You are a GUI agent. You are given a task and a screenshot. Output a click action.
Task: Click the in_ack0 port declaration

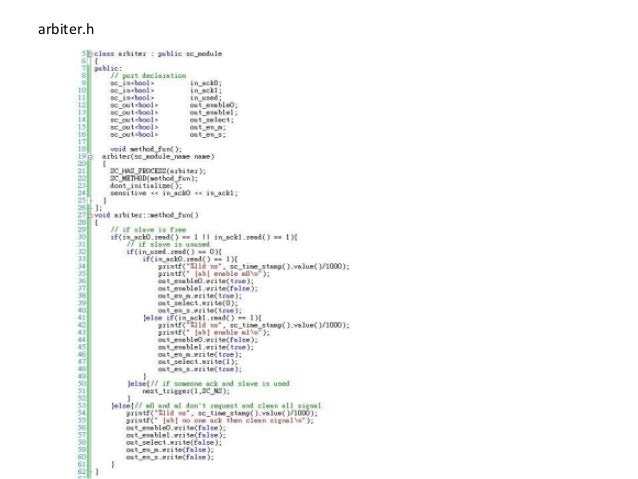(166, 83)
